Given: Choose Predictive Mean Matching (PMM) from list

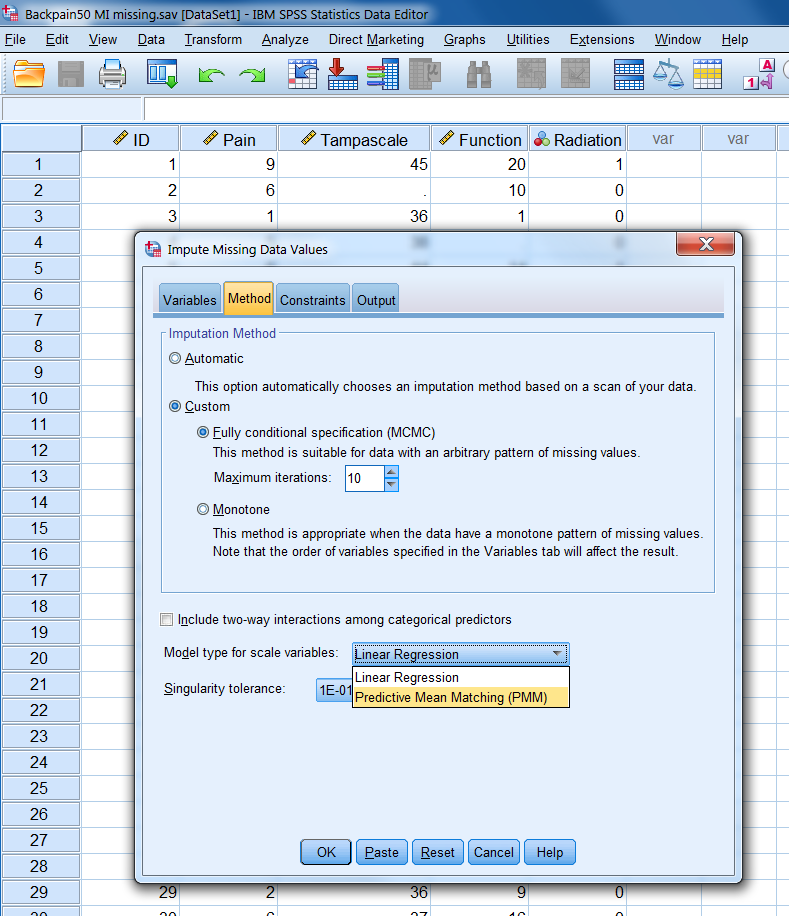Looking at the screenshot, I should pyautogui.click(x=451, y=697).
